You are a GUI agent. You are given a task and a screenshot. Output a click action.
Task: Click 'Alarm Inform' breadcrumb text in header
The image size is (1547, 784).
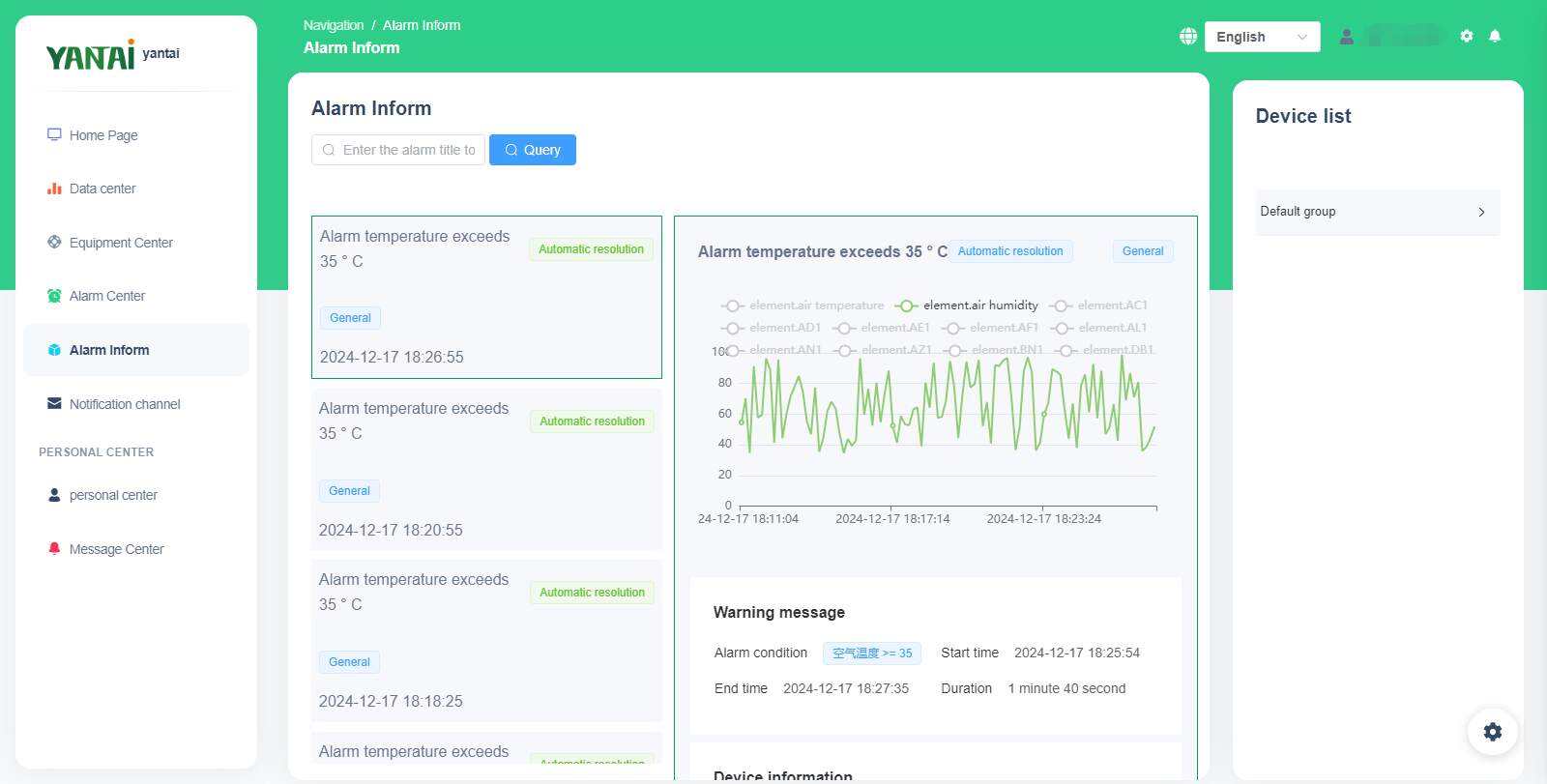point(422,25)
